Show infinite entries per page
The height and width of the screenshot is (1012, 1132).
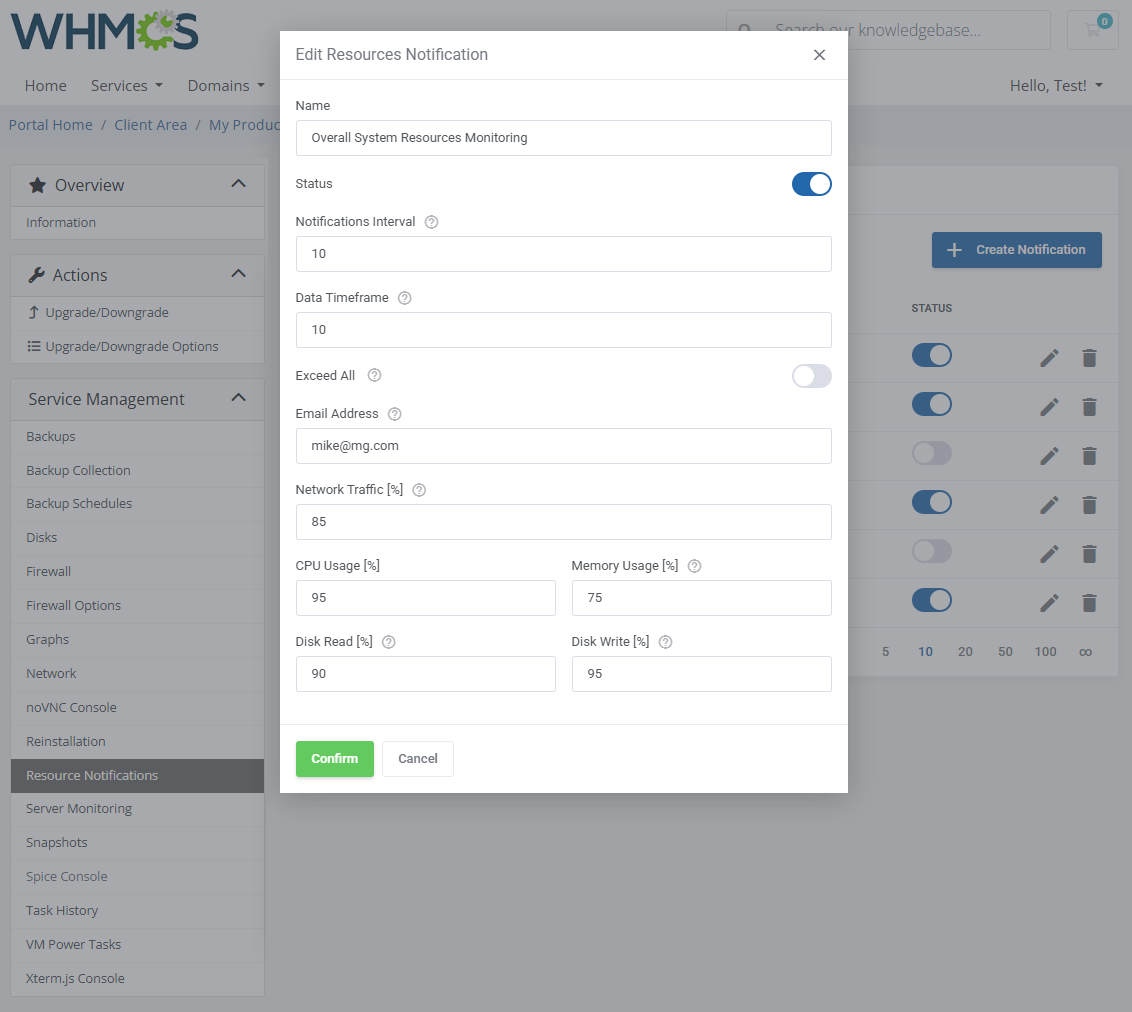pos(1085,653)
